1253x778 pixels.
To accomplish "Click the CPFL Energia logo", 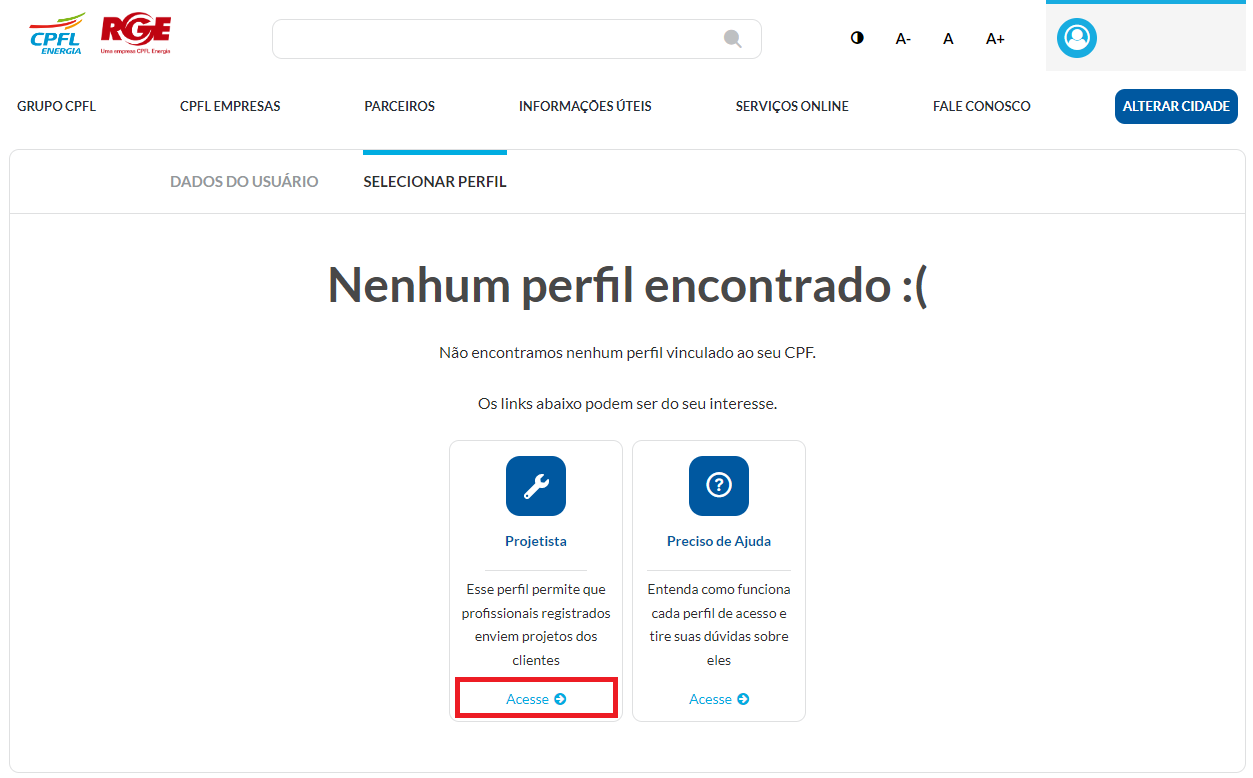I will (x=57, y=35).
